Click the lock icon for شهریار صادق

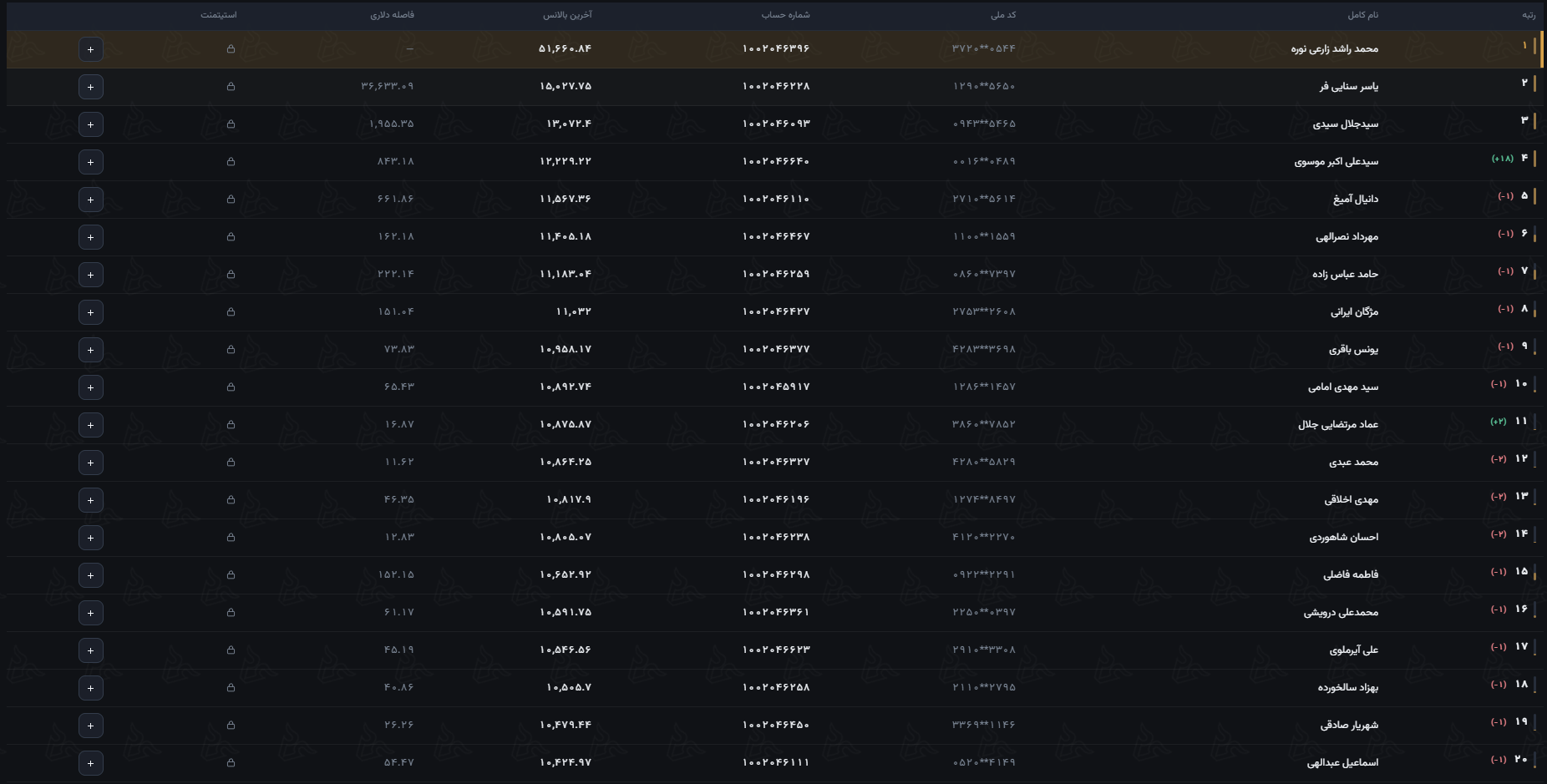tap(231, 726)
